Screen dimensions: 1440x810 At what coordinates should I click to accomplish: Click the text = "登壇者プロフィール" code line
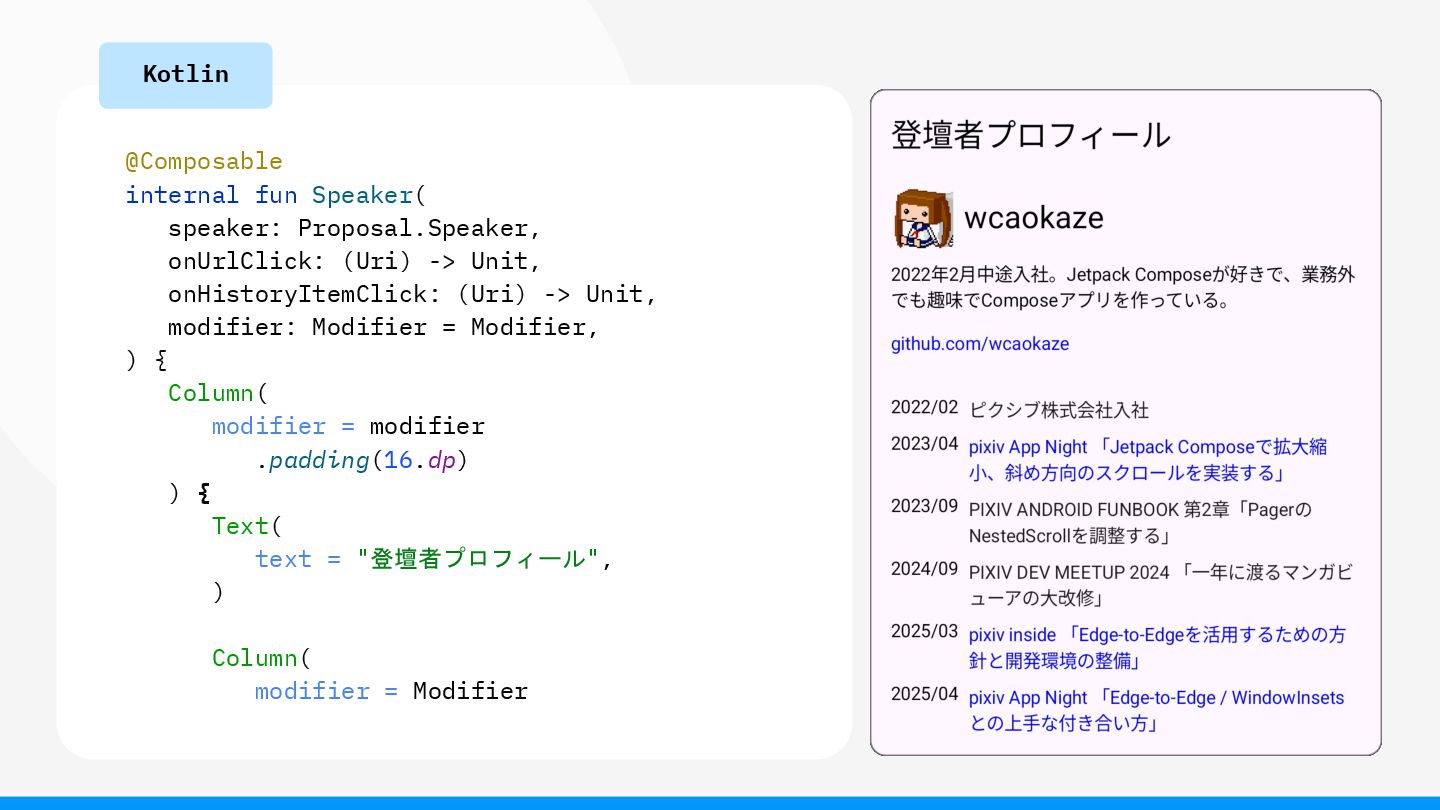pos(434,558)
